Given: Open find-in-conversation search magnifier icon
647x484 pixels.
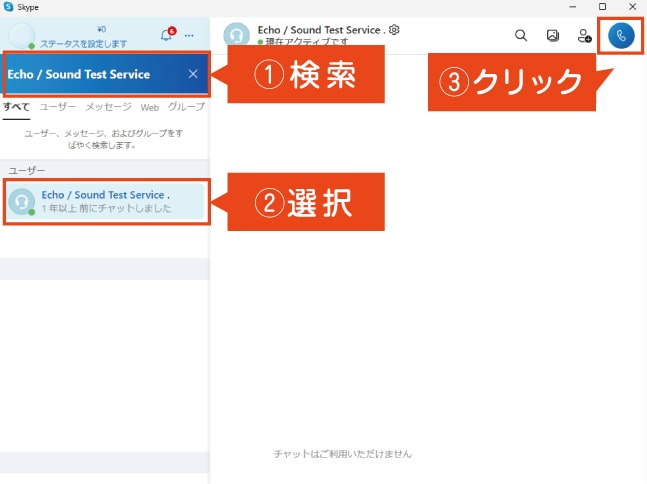Looking at the screenshot, I should point(521,35).
